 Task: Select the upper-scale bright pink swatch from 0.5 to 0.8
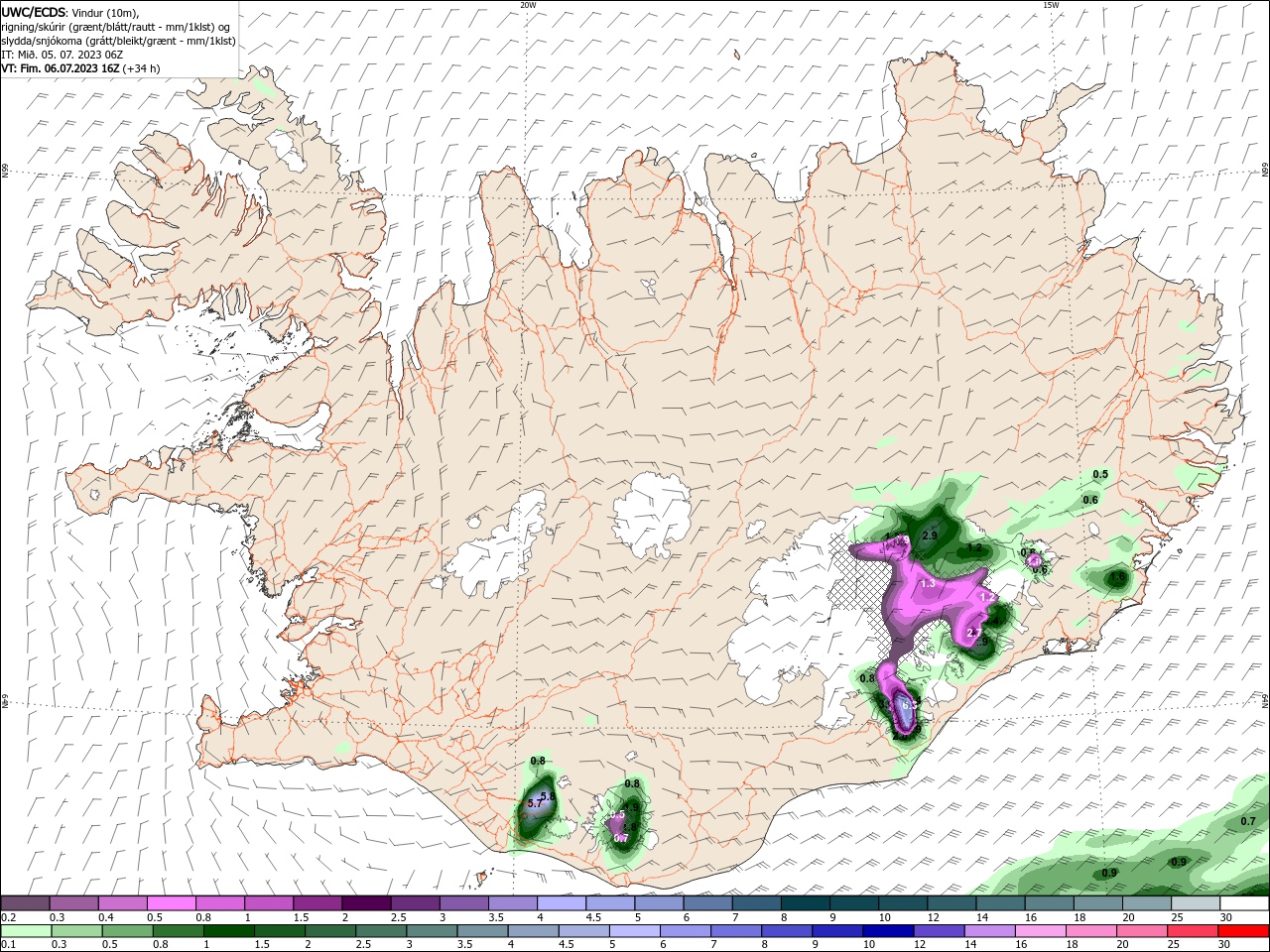pos(171,903)
